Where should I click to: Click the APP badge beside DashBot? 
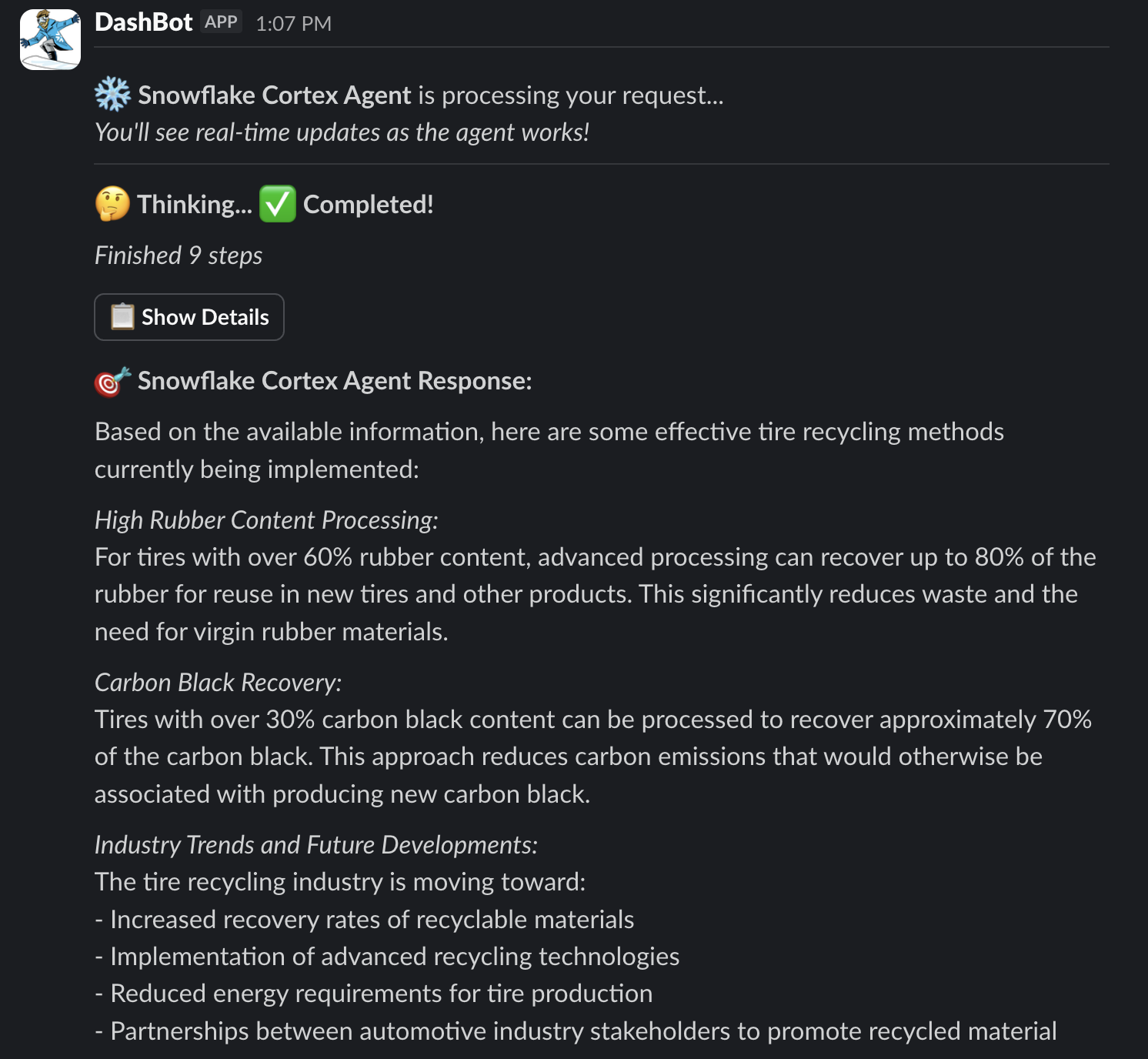click(221, 22)
